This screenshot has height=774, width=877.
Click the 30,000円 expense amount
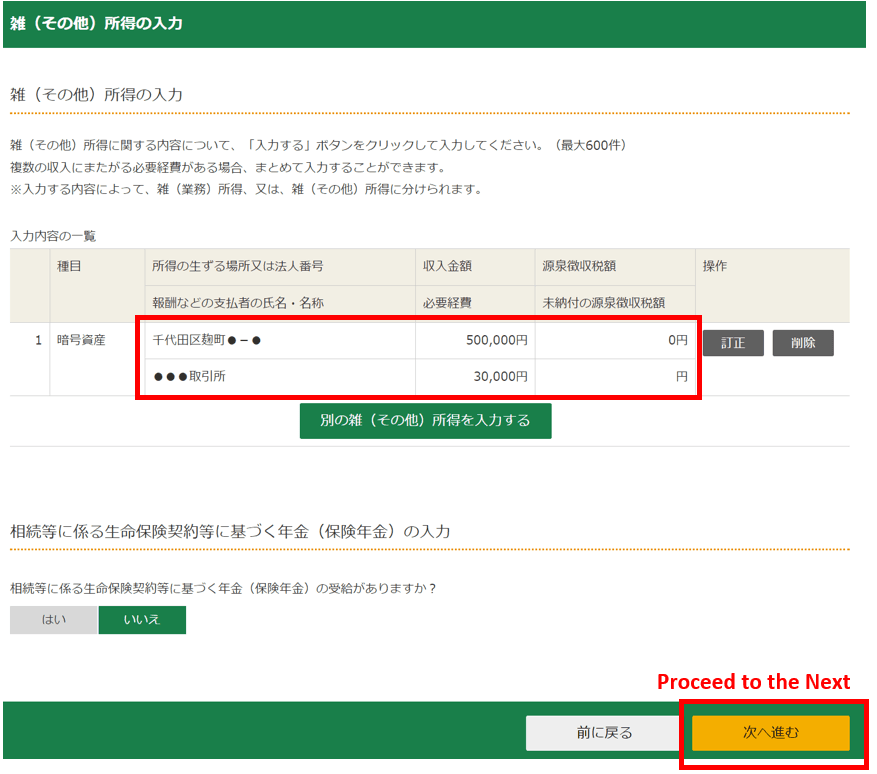pyautogui.click(x=501, y=376)
